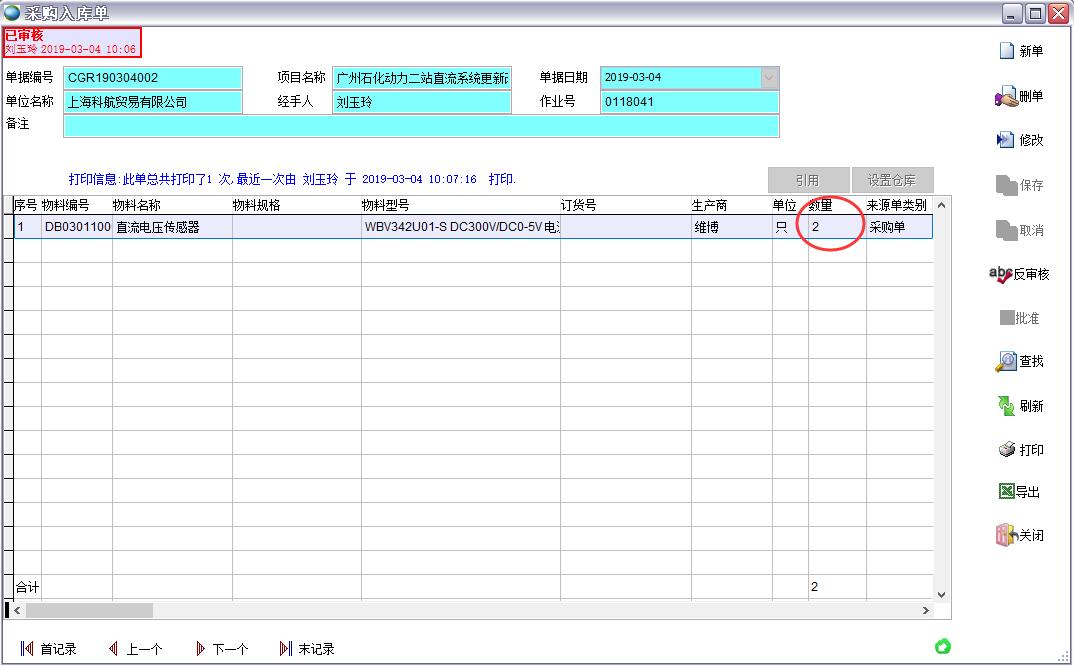The image size is (1074, 666).
Task: Click the 设置仓库 (Set Warehouse) button
Action: (x=891, y=180)
